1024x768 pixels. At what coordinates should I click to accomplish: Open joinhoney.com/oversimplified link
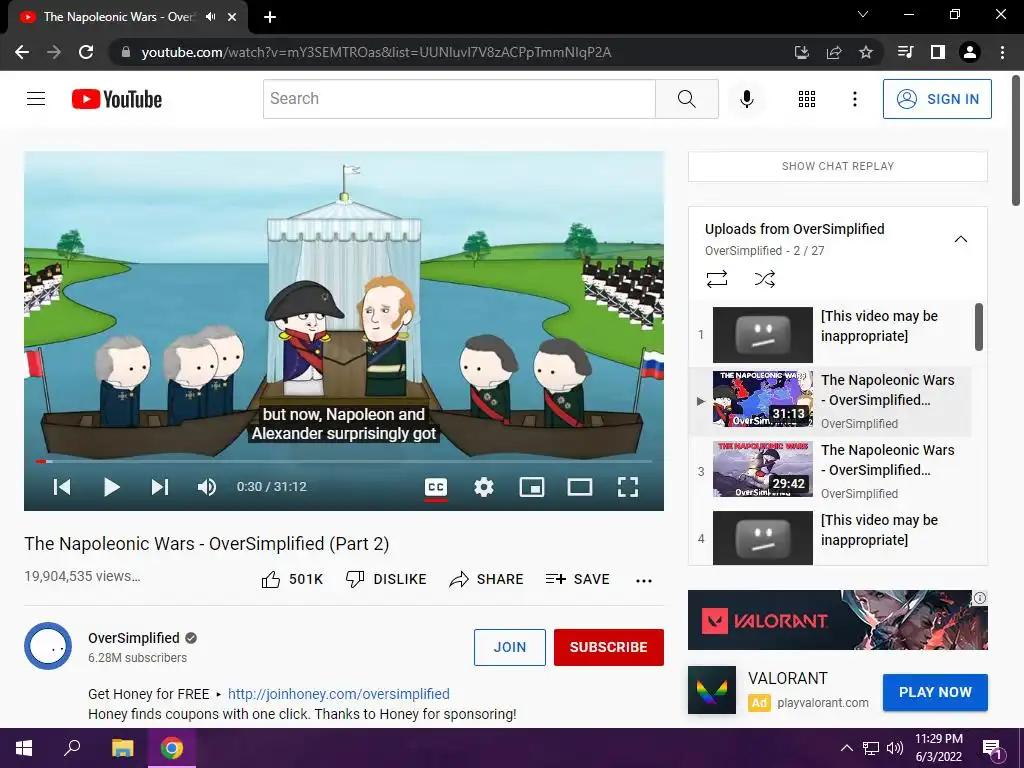pyautogui.click(x=338, y=694)
